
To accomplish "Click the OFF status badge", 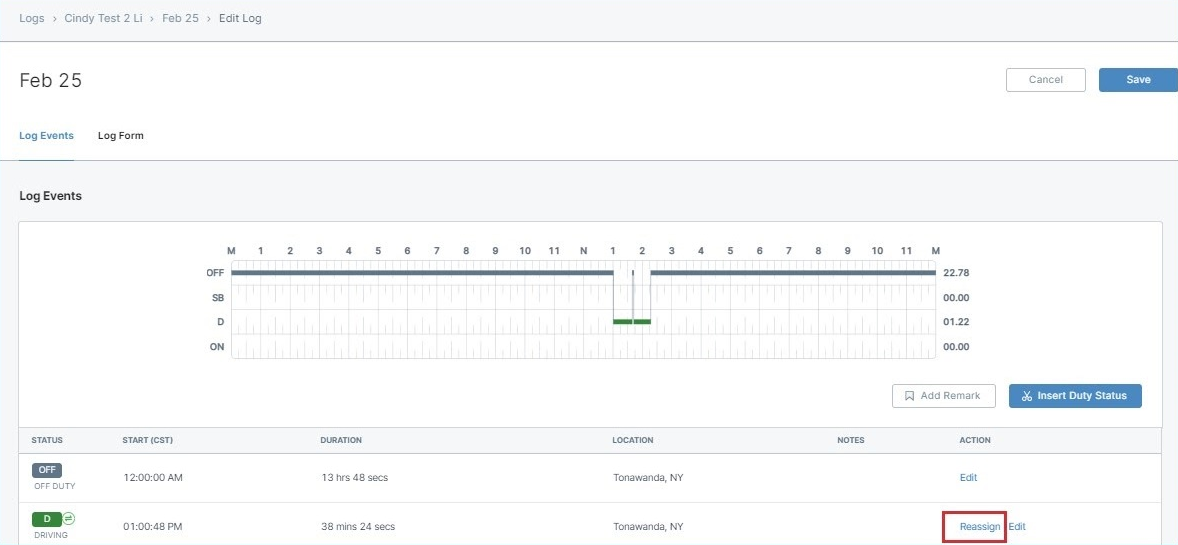I will point(47,470).
